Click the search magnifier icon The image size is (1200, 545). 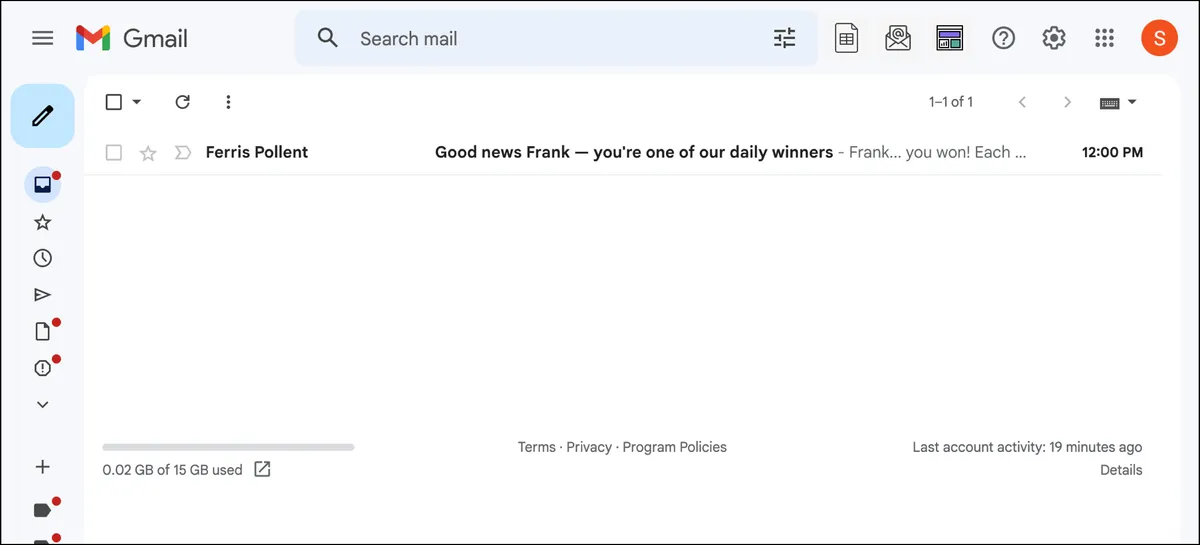327,38
